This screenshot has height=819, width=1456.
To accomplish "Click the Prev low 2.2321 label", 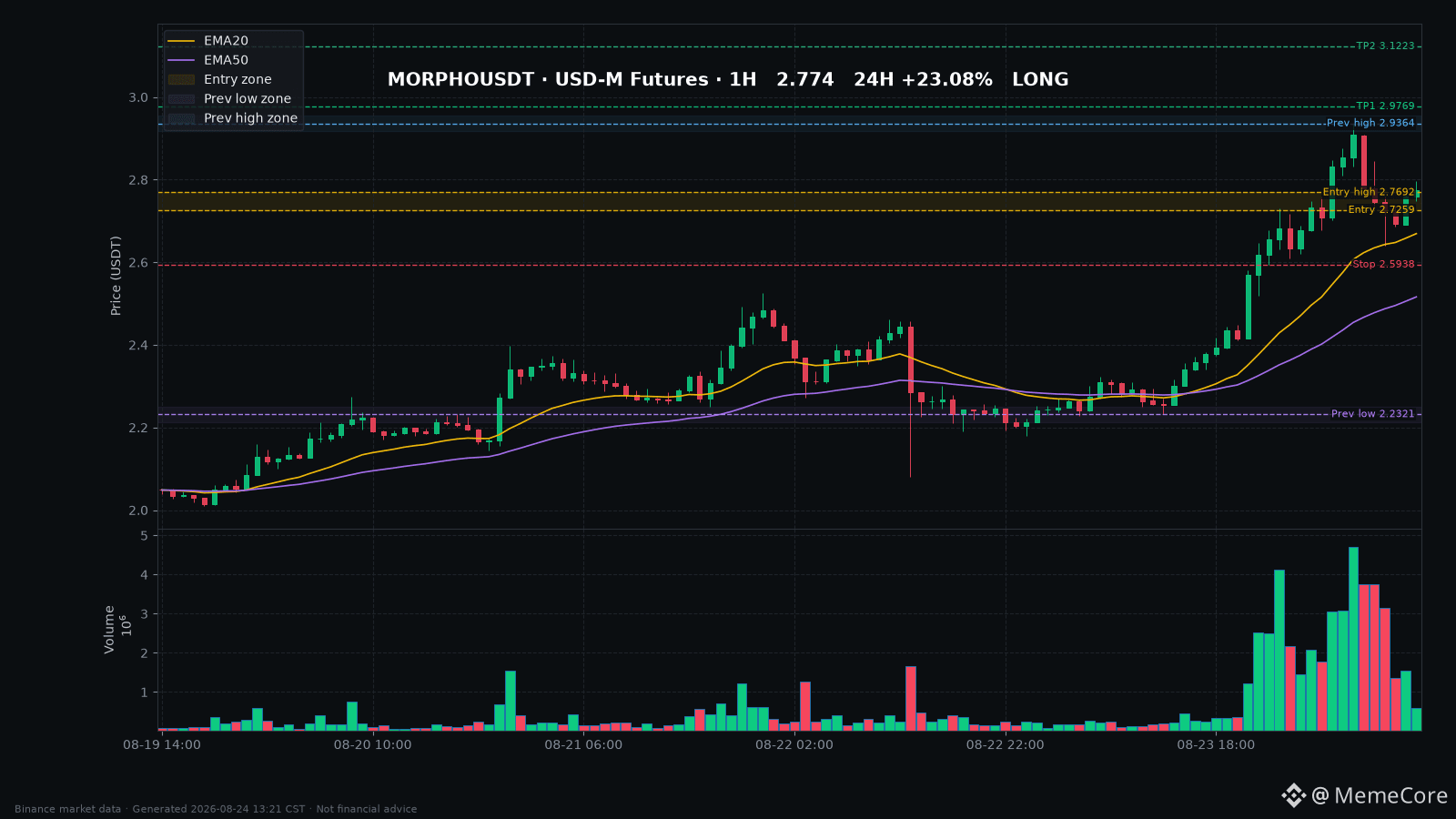I will pos(1373,414).
